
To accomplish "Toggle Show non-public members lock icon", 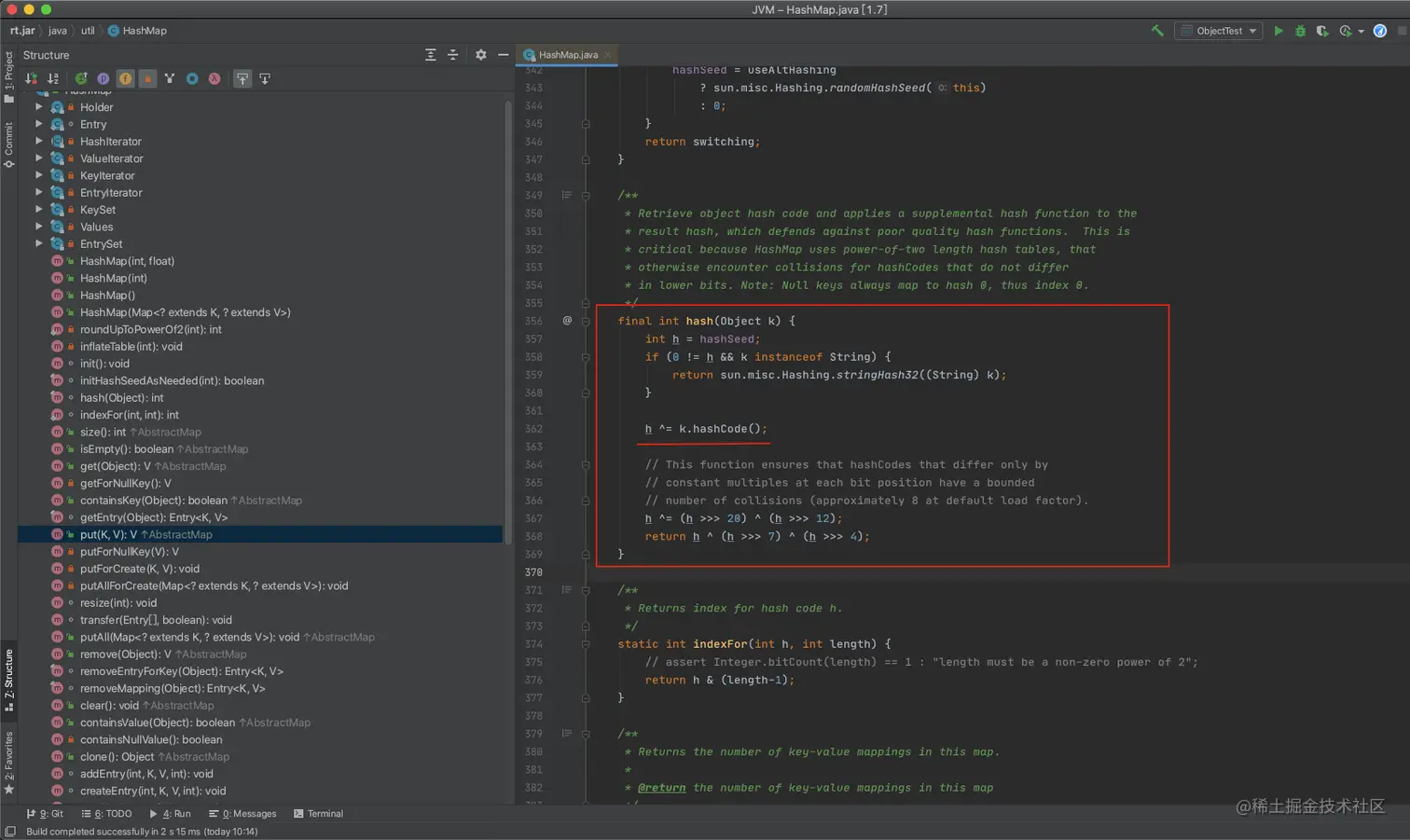I will coord(147,78).
